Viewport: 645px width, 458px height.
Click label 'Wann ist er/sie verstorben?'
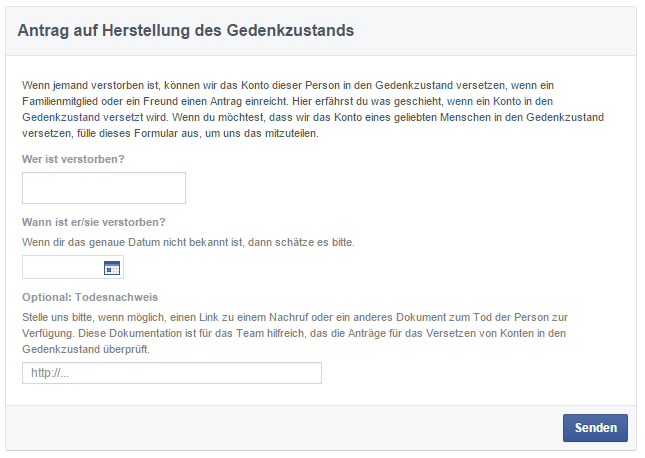pos(94,222)
